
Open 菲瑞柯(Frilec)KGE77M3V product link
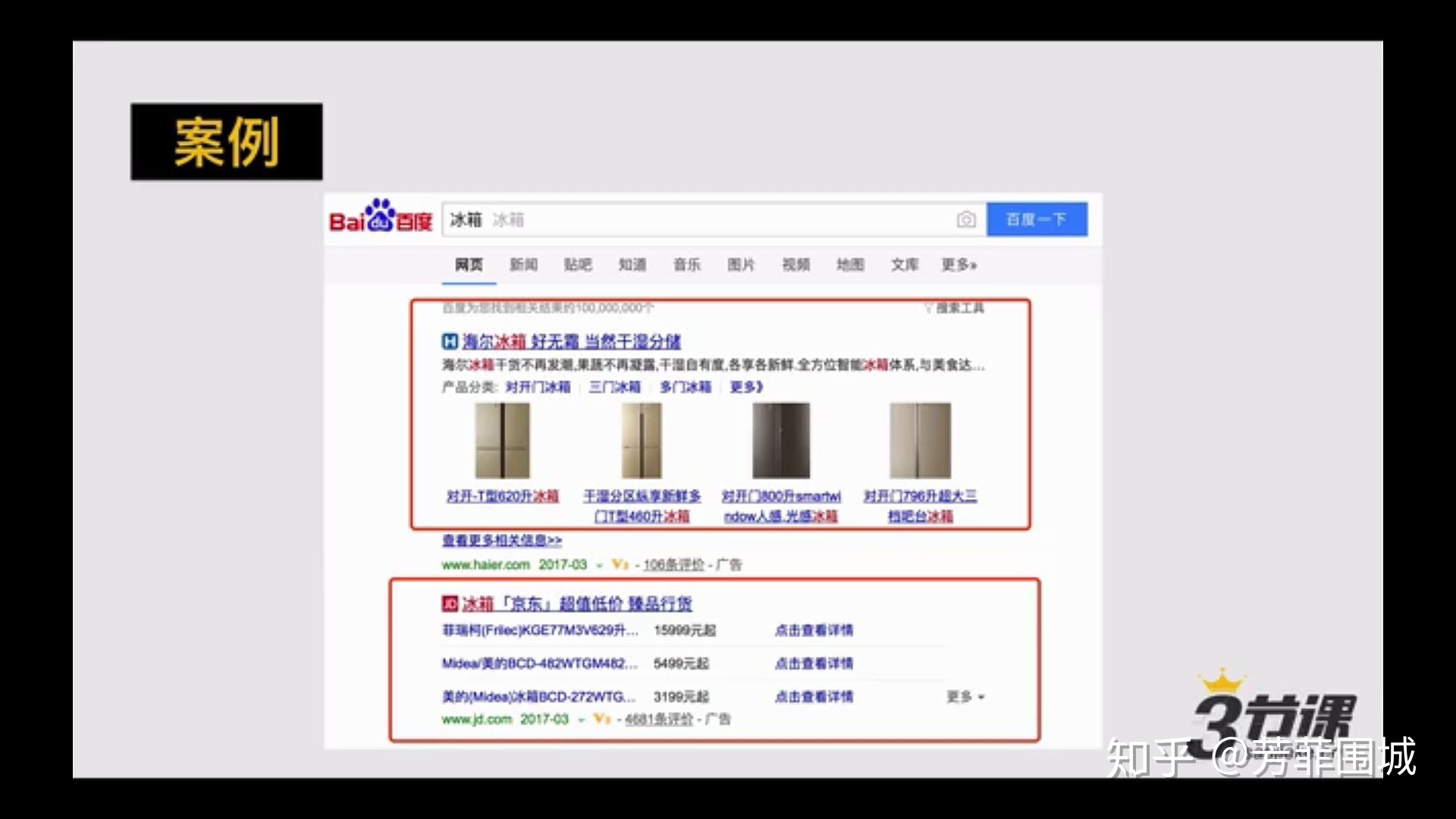tap(540, 631)
